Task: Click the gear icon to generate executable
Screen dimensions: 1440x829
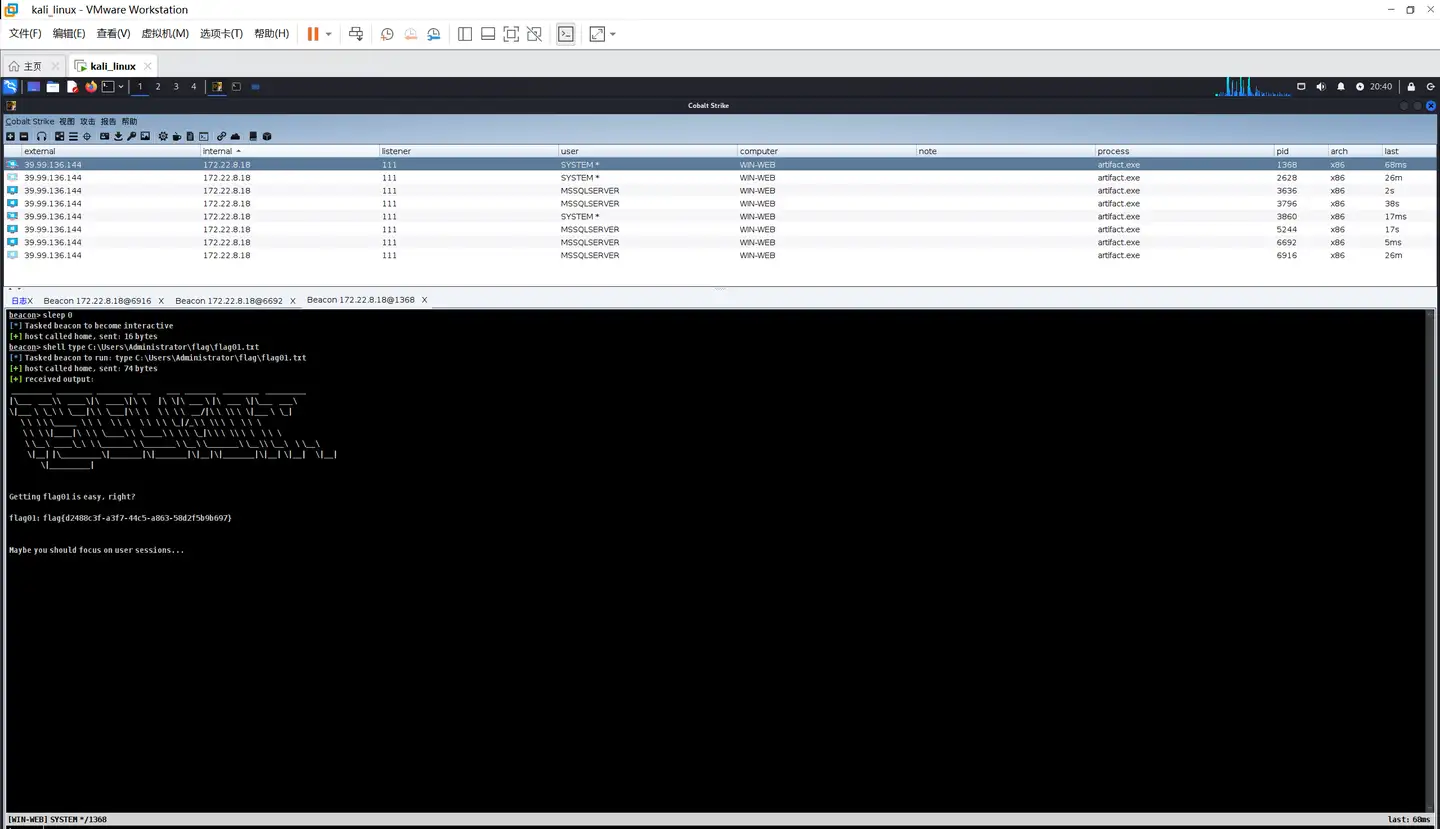Action: tap(163, 136)
